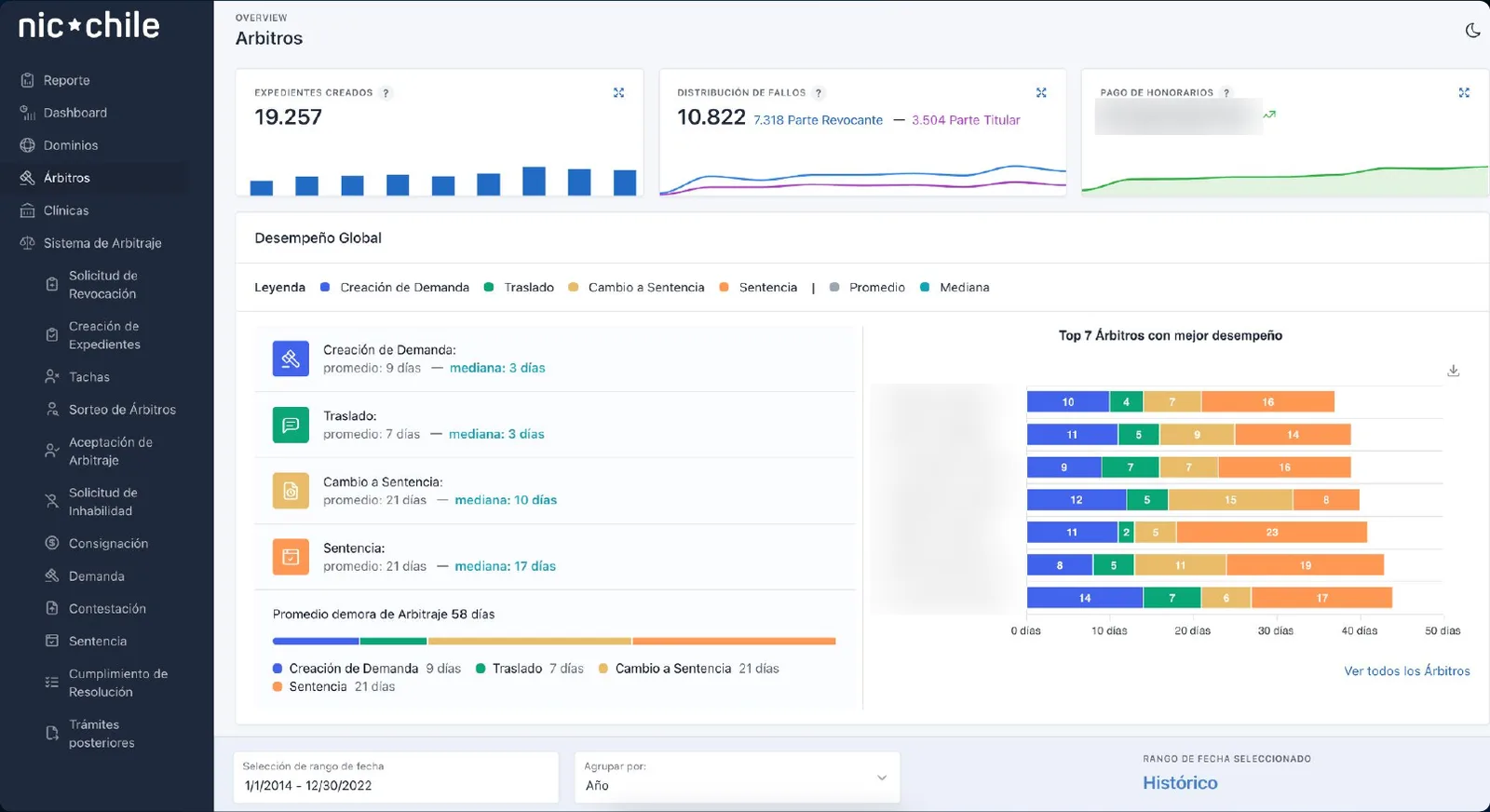The image size is (1490, 812).
Task: Expand the Expedientes Creados card
Action: [x=618, y=93]
